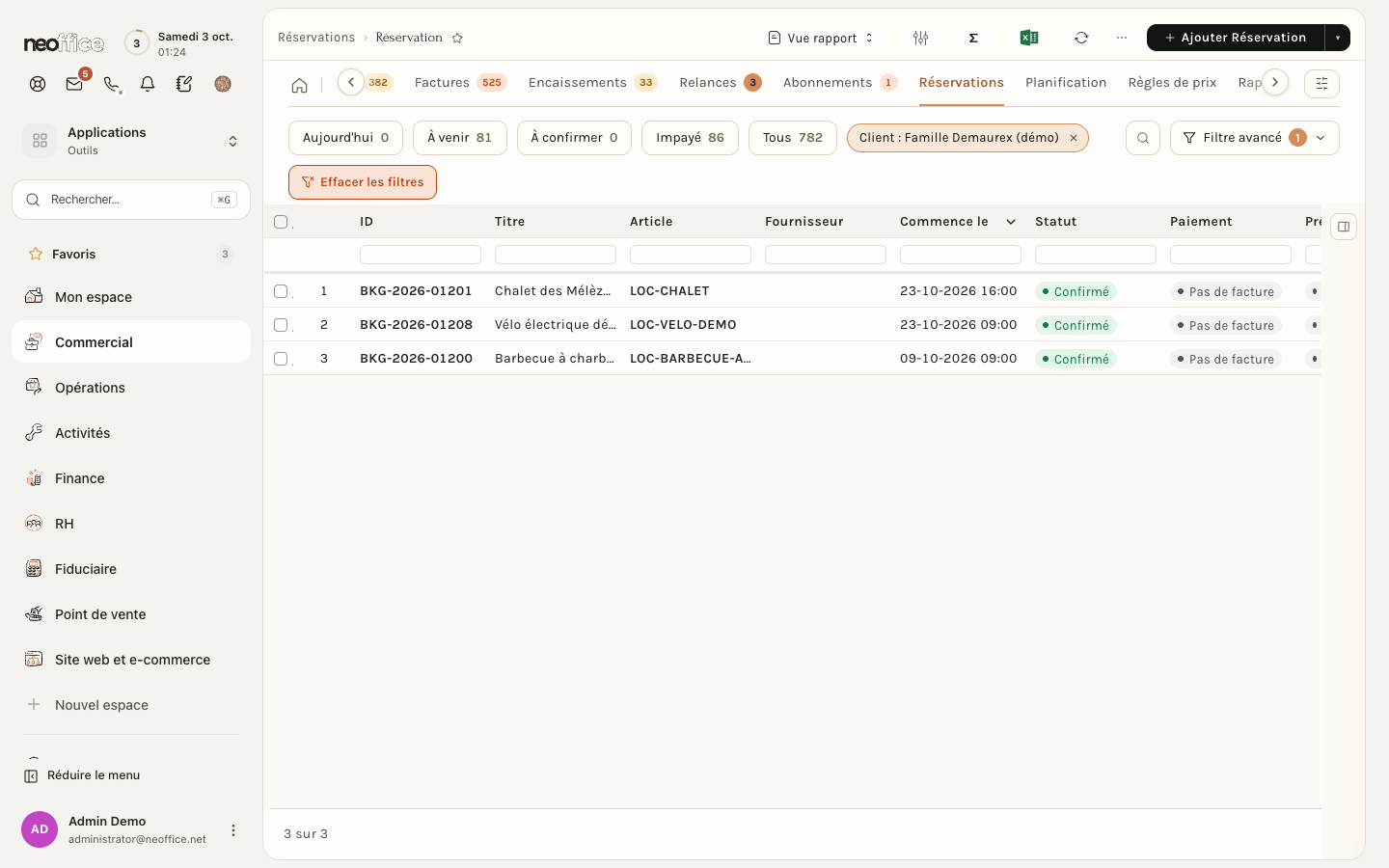Click the sigma totals icon

pos(973,38)
